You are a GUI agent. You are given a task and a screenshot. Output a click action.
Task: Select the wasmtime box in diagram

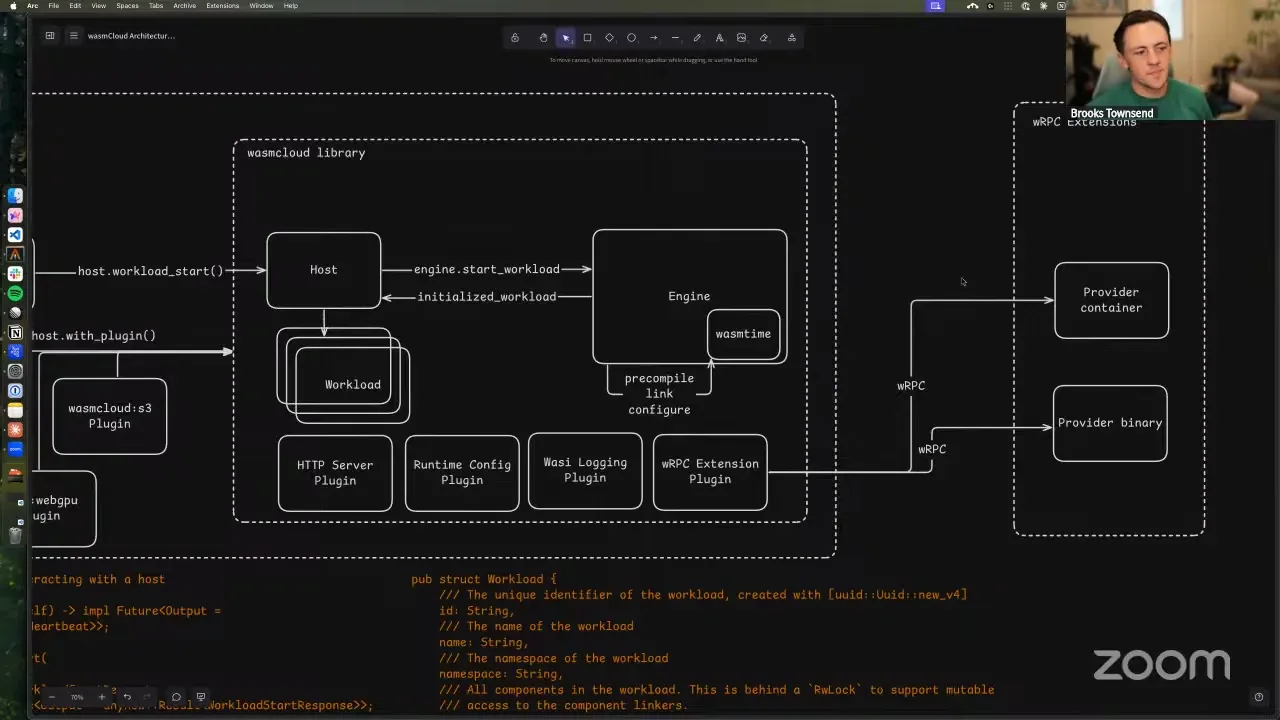[743, 334]
